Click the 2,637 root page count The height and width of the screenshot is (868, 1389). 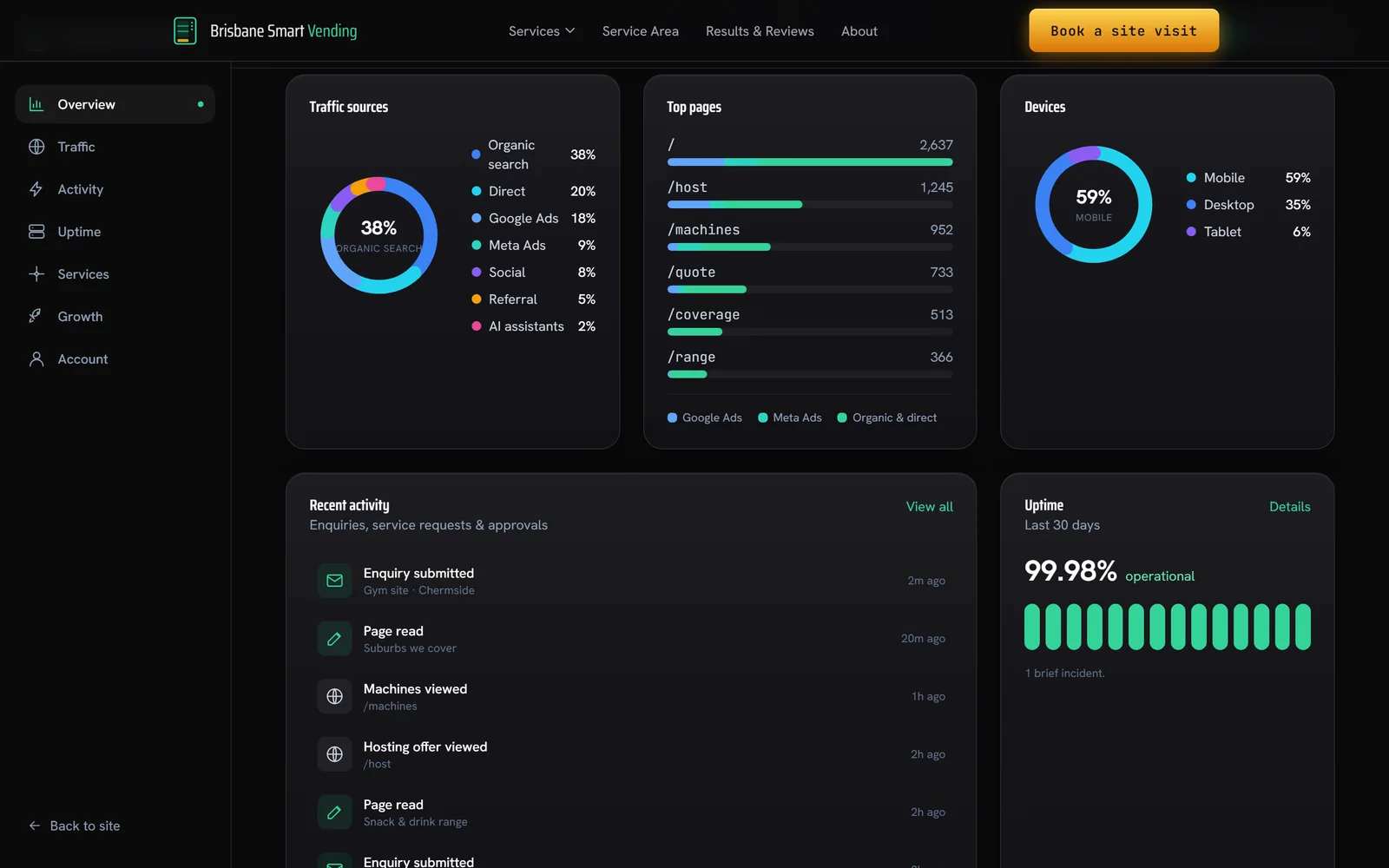[936, 145]
